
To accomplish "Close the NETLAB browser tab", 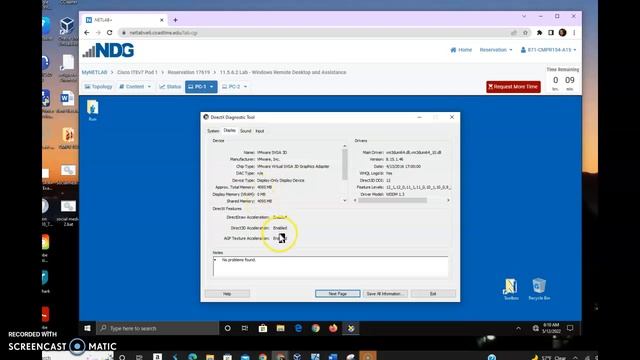I will (x=162, y=20).
